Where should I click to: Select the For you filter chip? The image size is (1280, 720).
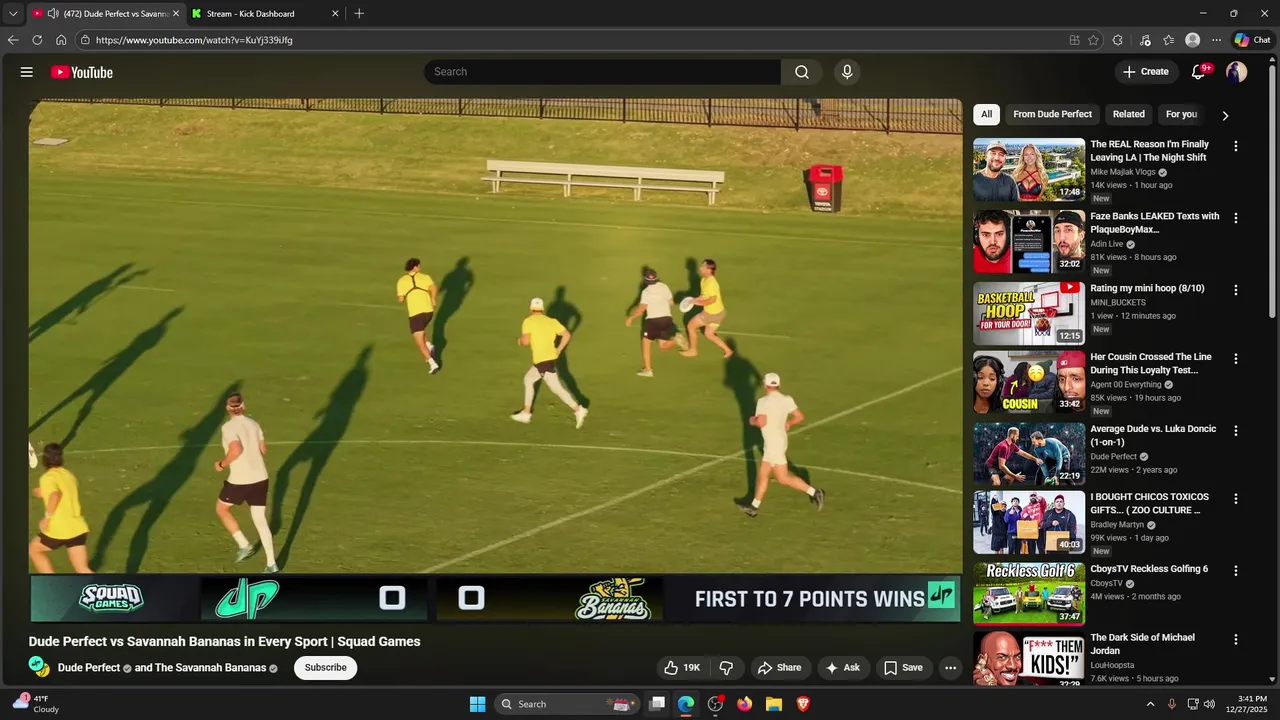click(1181, 114)
